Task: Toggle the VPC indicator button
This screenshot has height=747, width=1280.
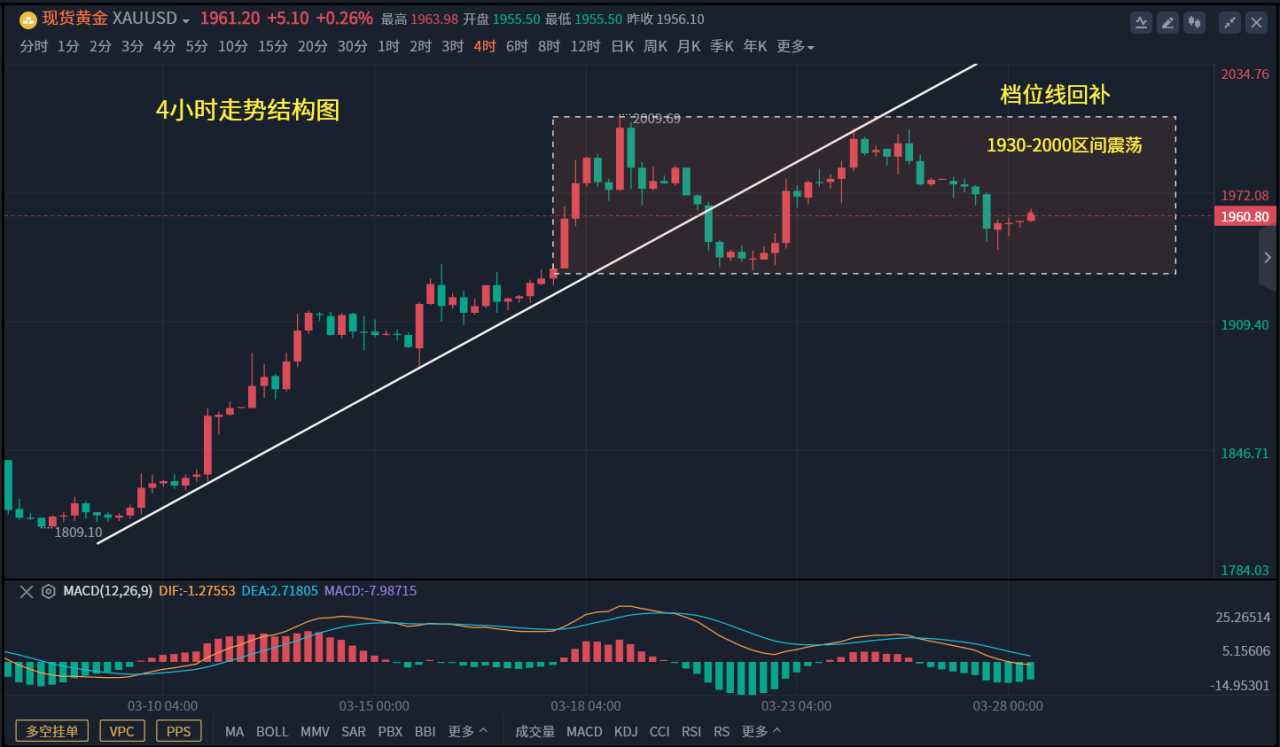Action: click(121, 731)
